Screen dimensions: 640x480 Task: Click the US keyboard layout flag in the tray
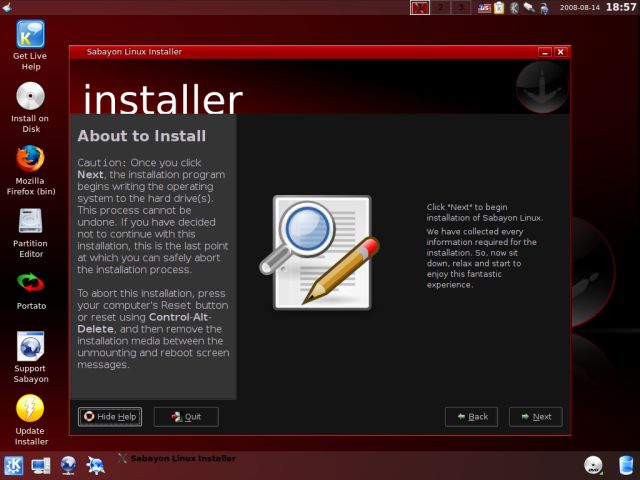pyautogui.click(x=484, y=8)
